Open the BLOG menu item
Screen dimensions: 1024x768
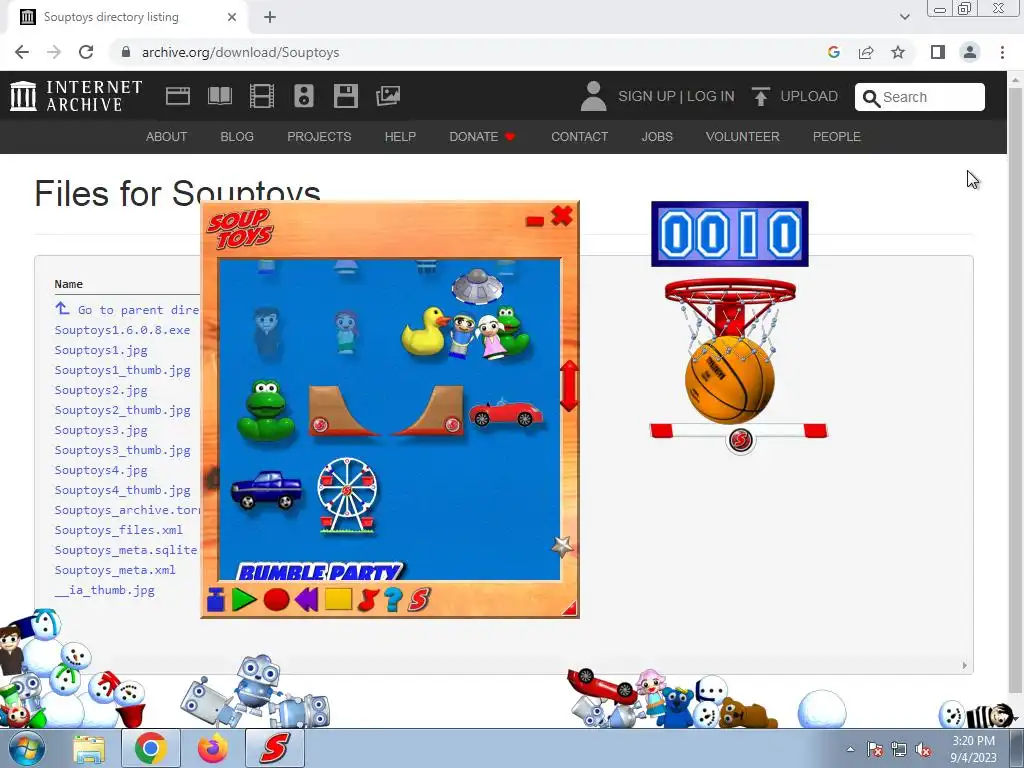[x=237, y=136]
